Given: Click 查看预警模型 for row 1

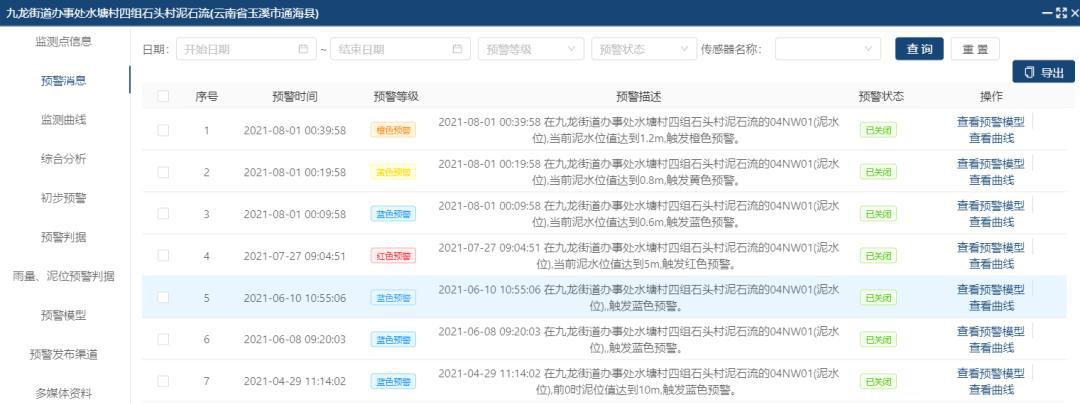Looking at the screenshot, I should (990, 123).
